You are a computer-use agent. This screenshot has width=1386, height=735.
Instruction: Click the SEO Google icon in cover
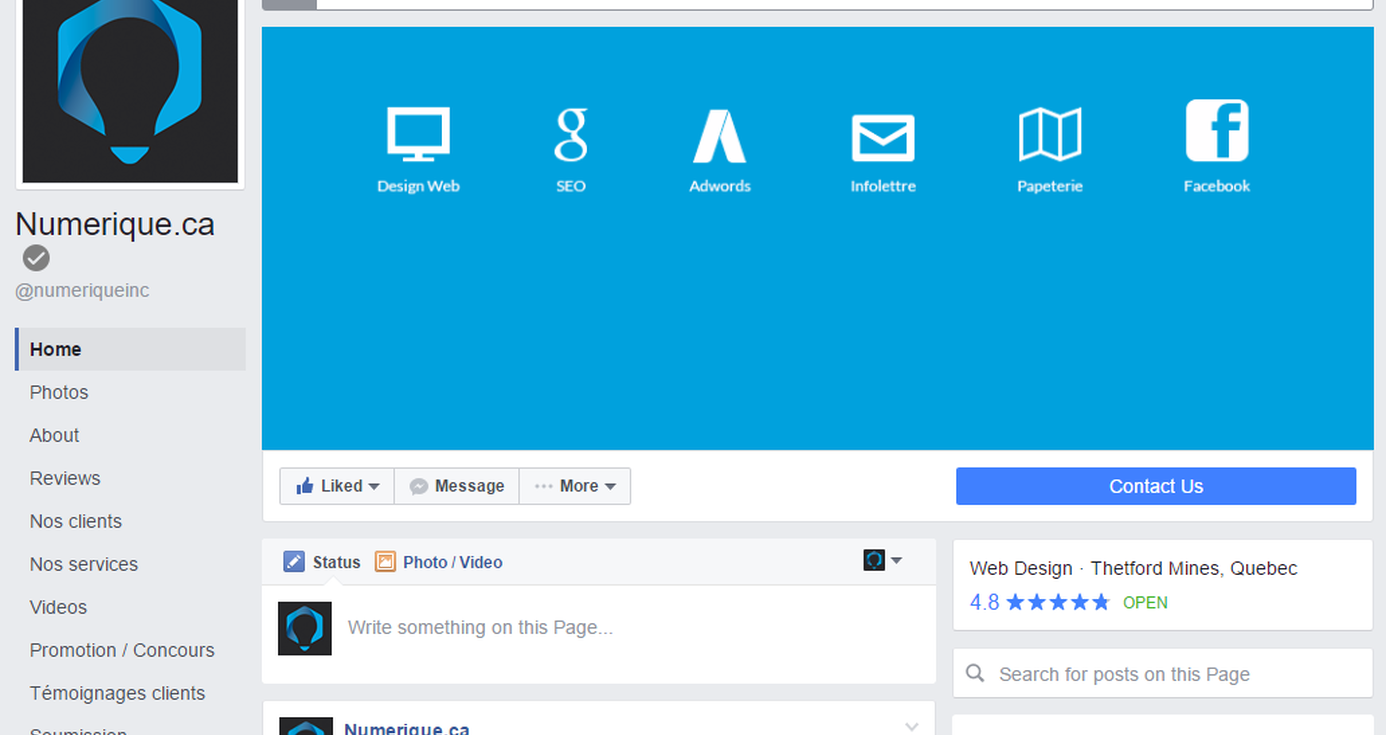(571, 135)
